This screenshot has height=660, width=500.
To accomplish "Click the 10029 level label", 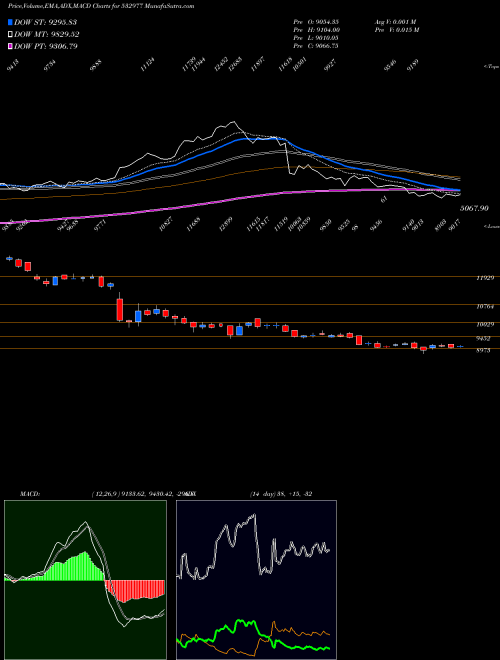I will (485, 325).
